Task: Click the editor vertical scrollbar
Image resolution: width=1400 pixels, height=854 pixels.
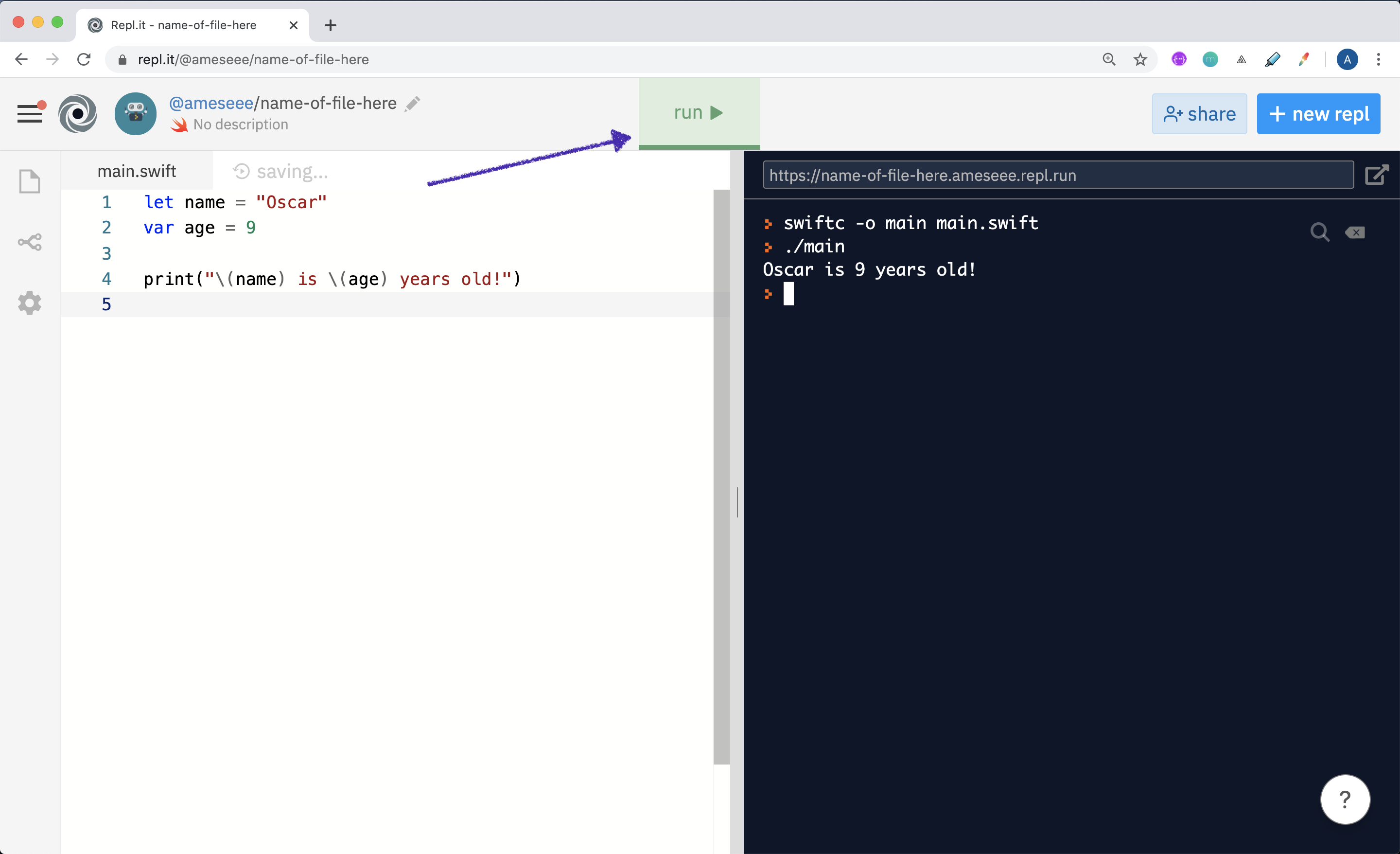Action: (x=721, y=477)
